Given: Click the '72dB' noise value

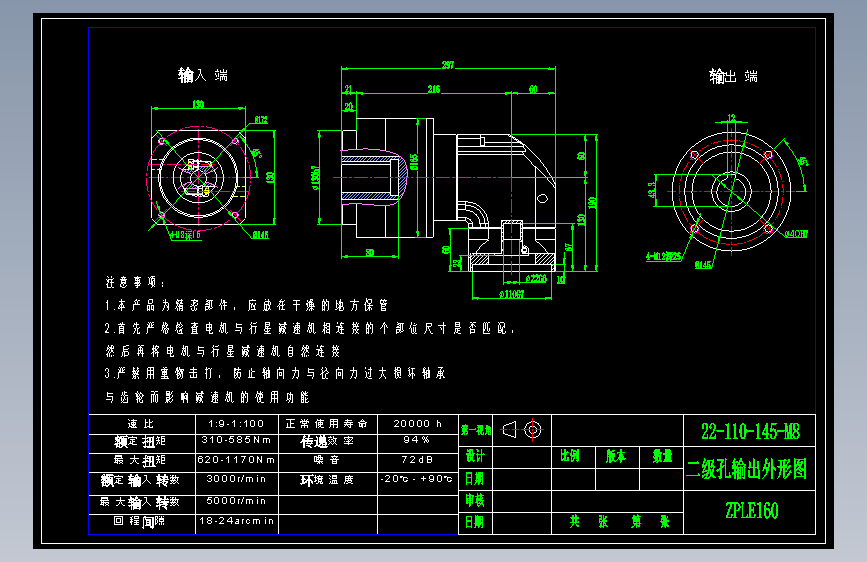Looking at the screenshot, I should point(417,460).
